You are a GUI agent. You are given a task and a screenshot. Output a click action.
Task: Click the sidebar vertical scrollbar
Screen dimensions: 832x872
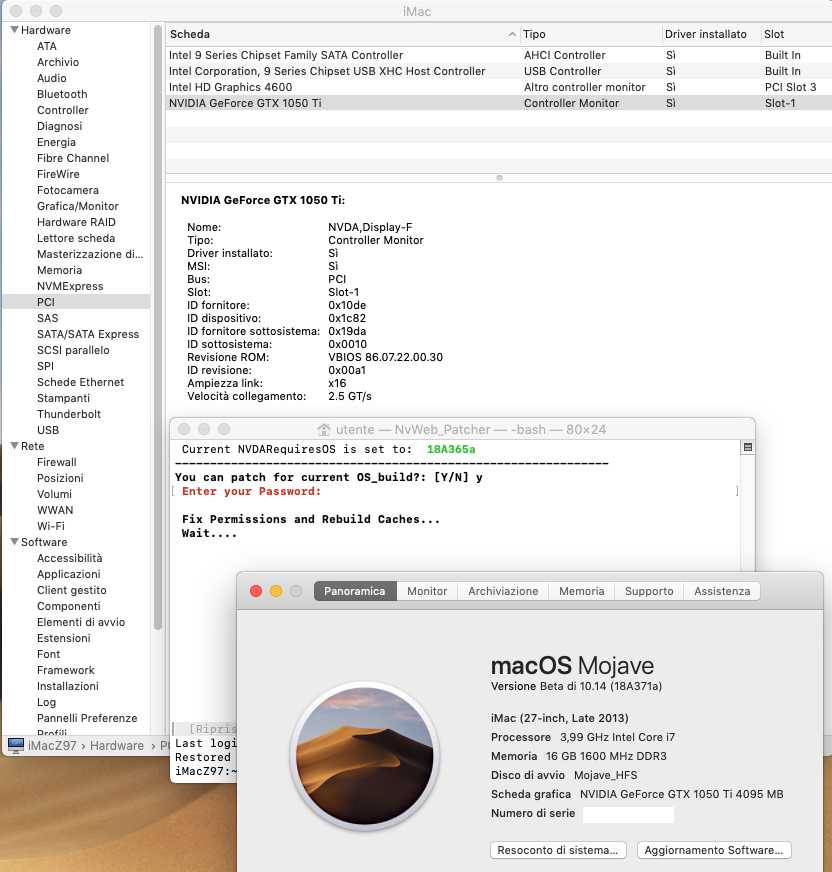click(x=158, y=327)
